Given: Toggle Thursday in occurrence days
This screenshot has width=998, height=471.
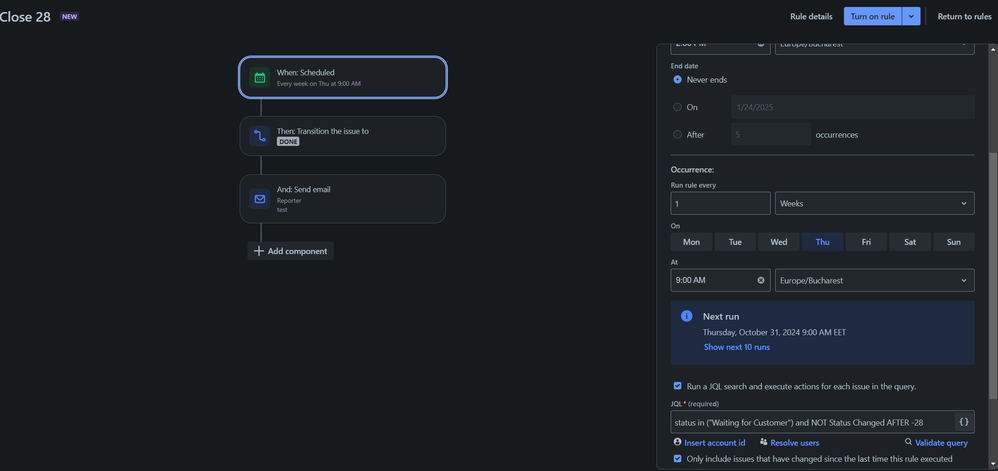Looking at the screenshot, I should pos(822,242).
